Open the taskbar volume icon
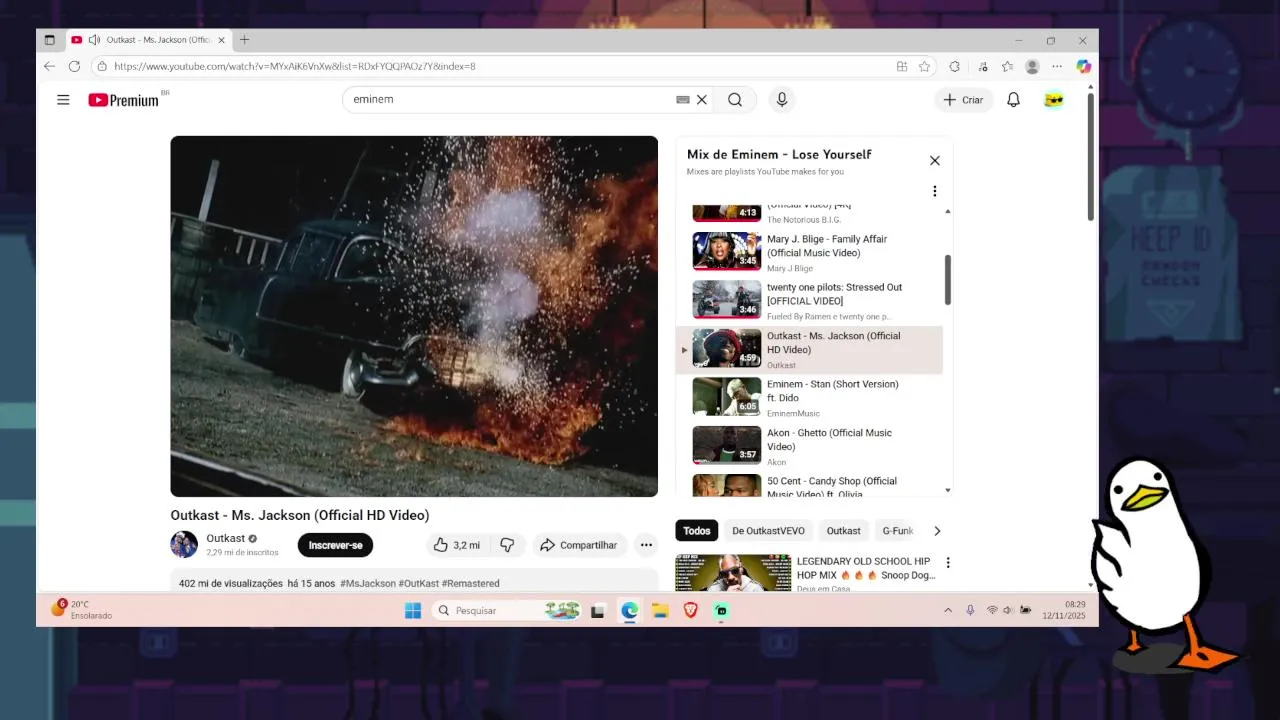Image resolution: width=1280 pixels, height=720 pixels. coord(1008,610)
